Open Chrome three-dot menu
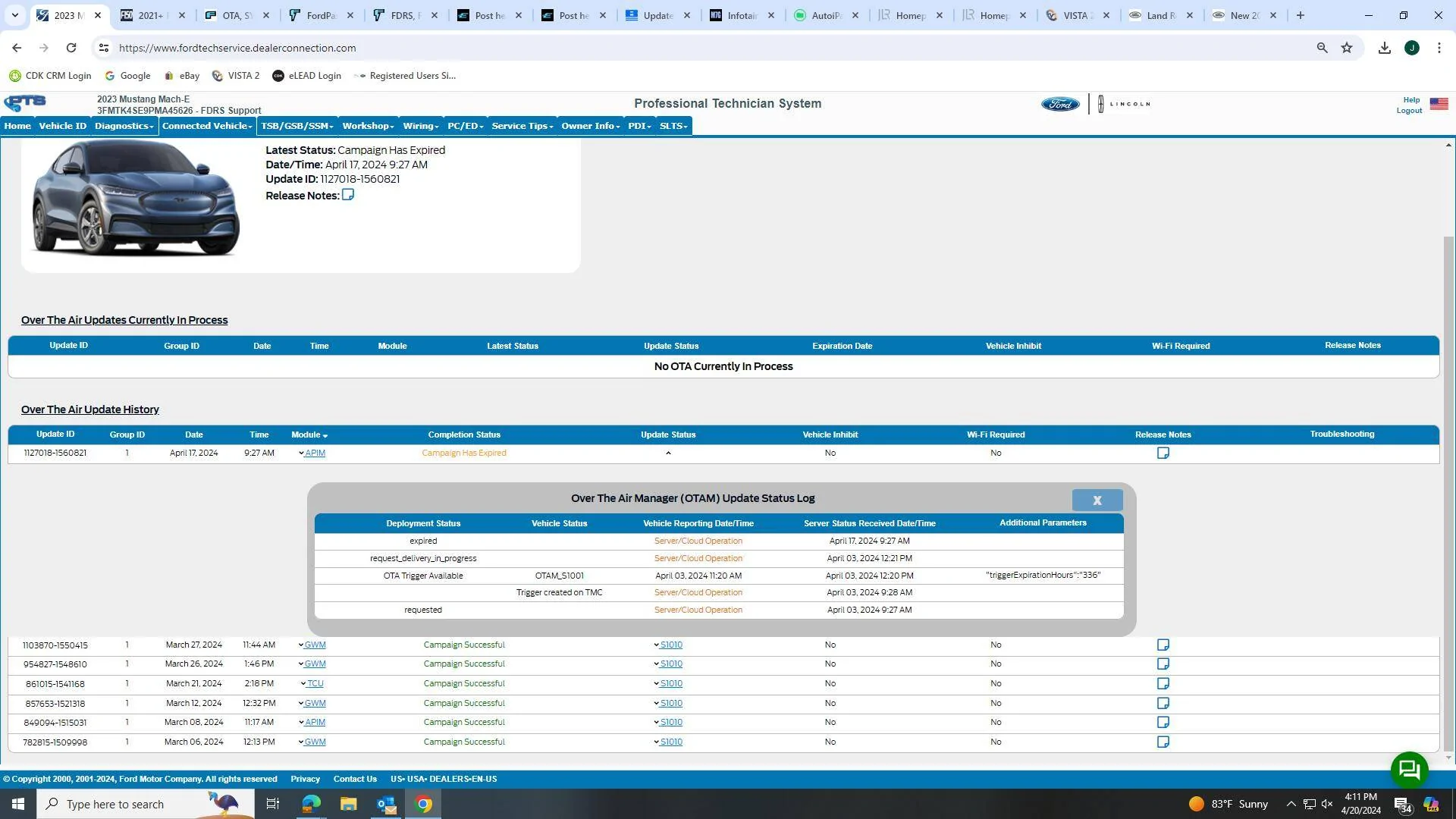Viewport: 1456px width, 819px height. (1439, 48)
